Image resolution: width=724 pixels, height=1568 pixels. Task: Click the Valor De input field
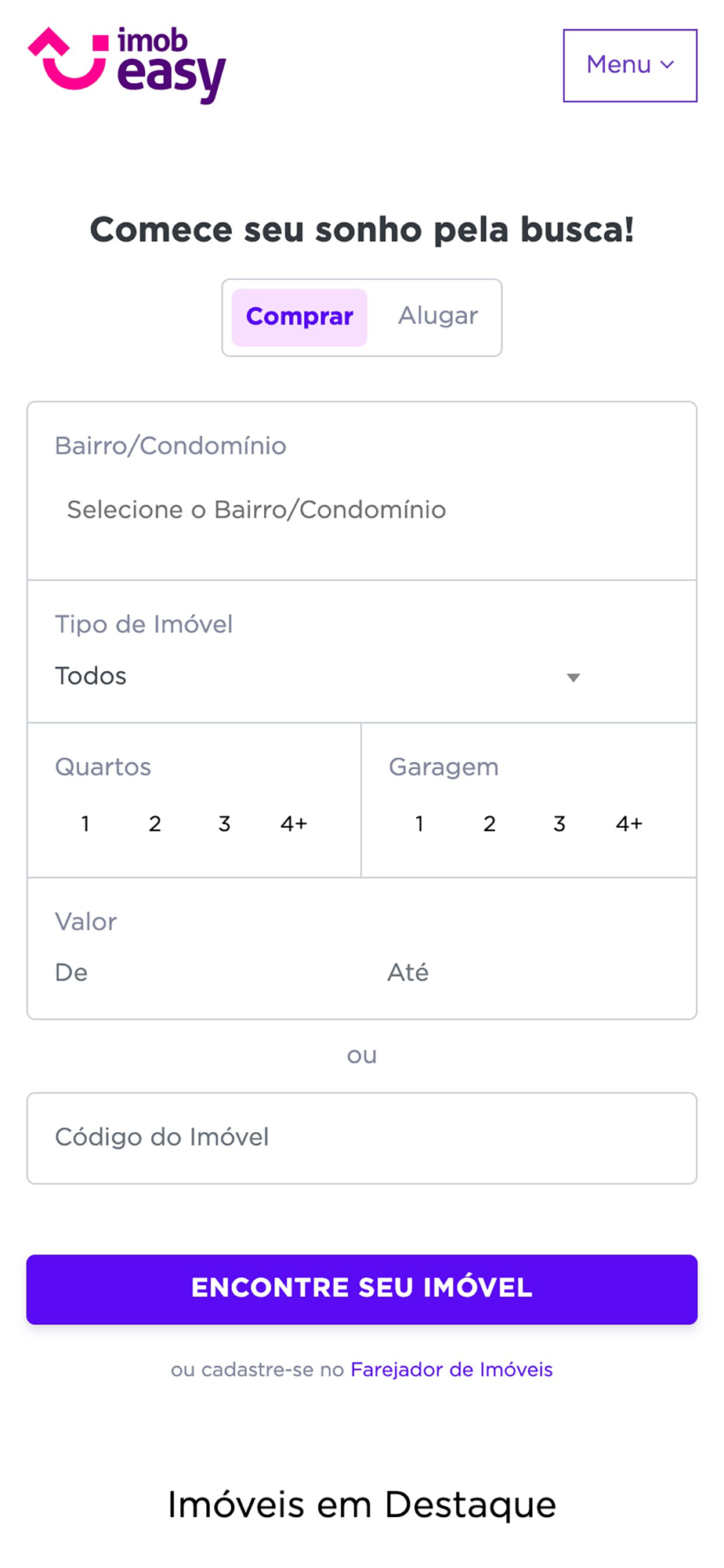196,973
